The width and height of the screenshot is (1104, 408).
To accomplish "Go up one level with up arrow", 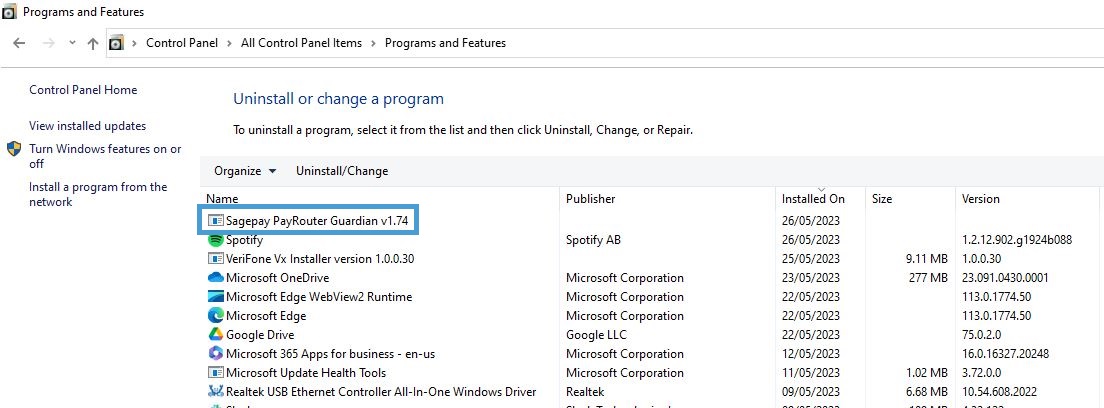I will [92, 43].
